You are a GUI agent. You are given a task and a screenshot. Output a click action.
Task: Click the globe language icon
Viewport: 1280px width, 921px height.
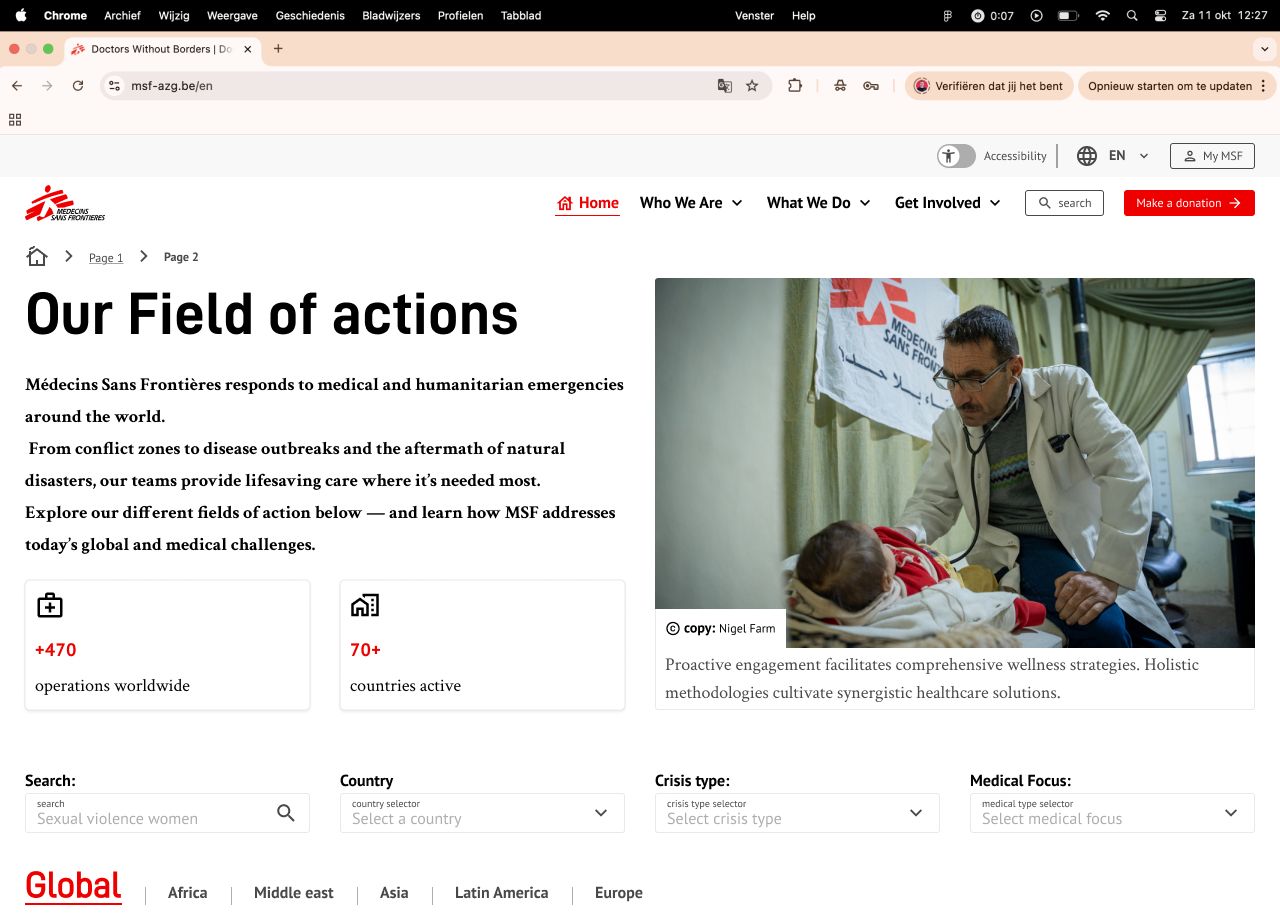point(1087,156)
